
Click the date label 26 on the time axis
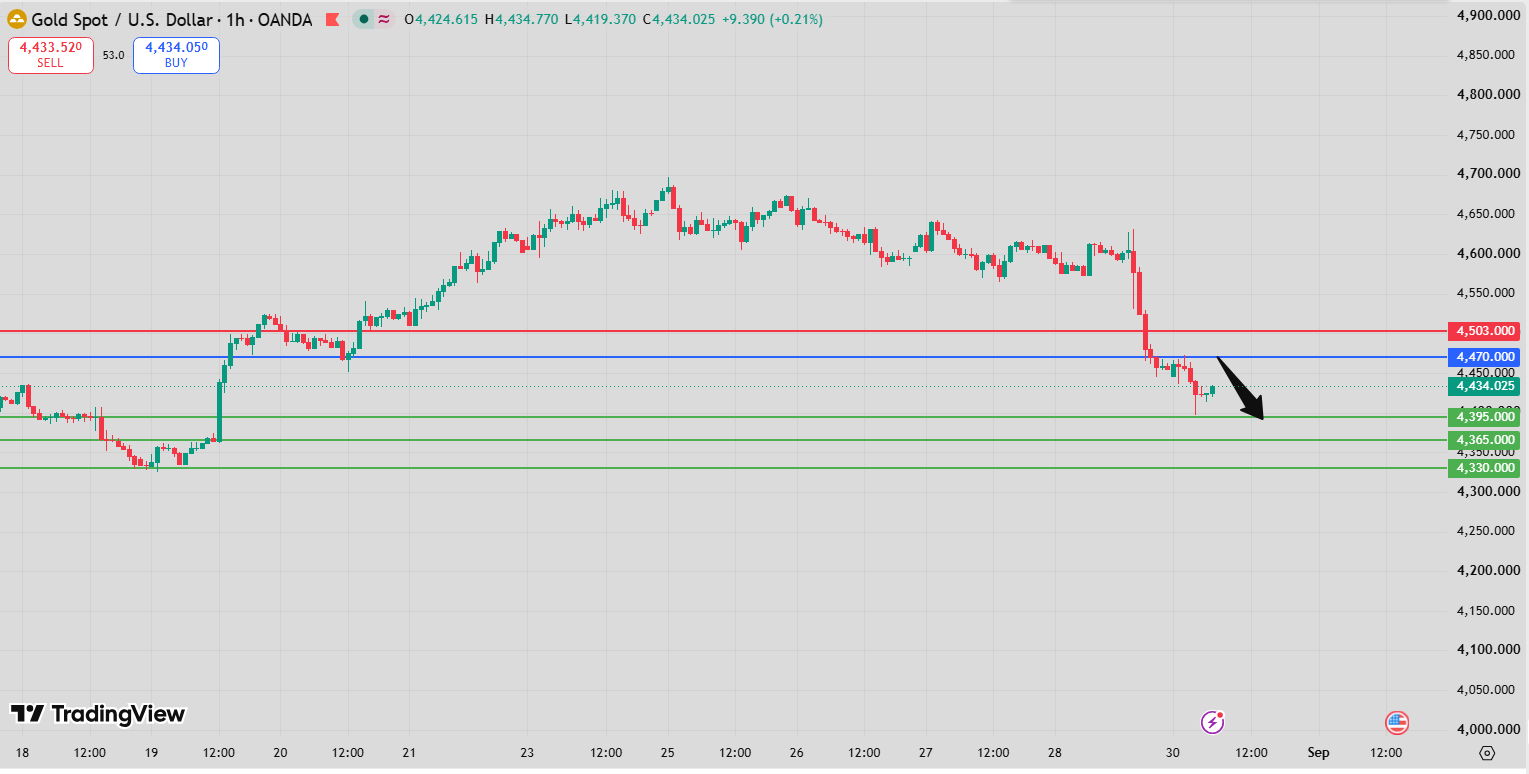(797, 753)
